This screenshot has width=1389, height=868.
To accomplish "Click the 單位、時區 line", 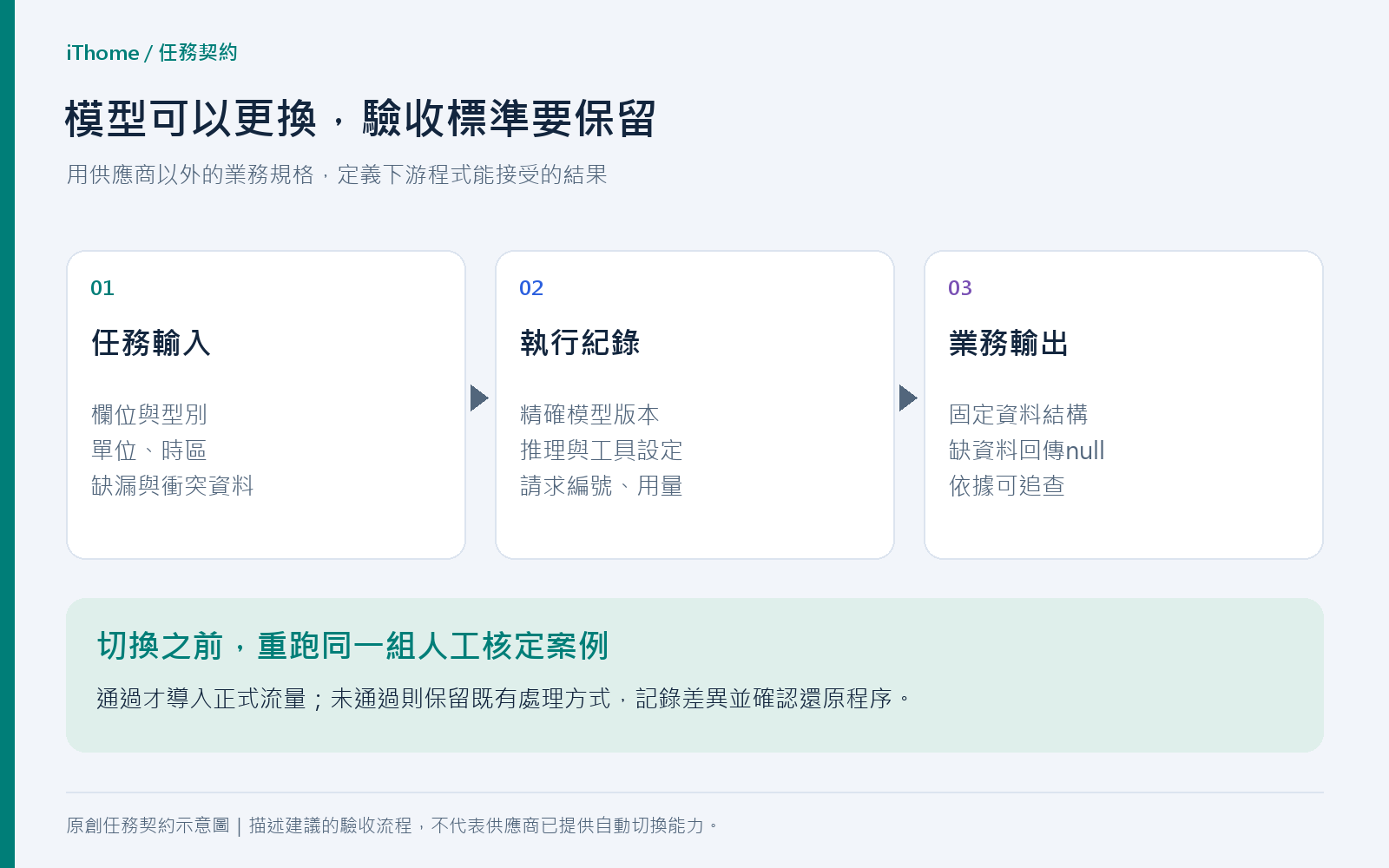I will point(149,450).
